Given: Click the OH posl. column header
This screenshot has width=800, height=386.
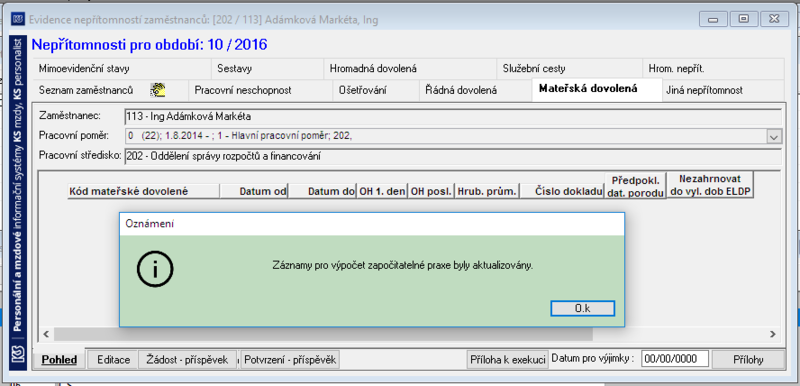Looking at the screenshot, I should [431, 191].
